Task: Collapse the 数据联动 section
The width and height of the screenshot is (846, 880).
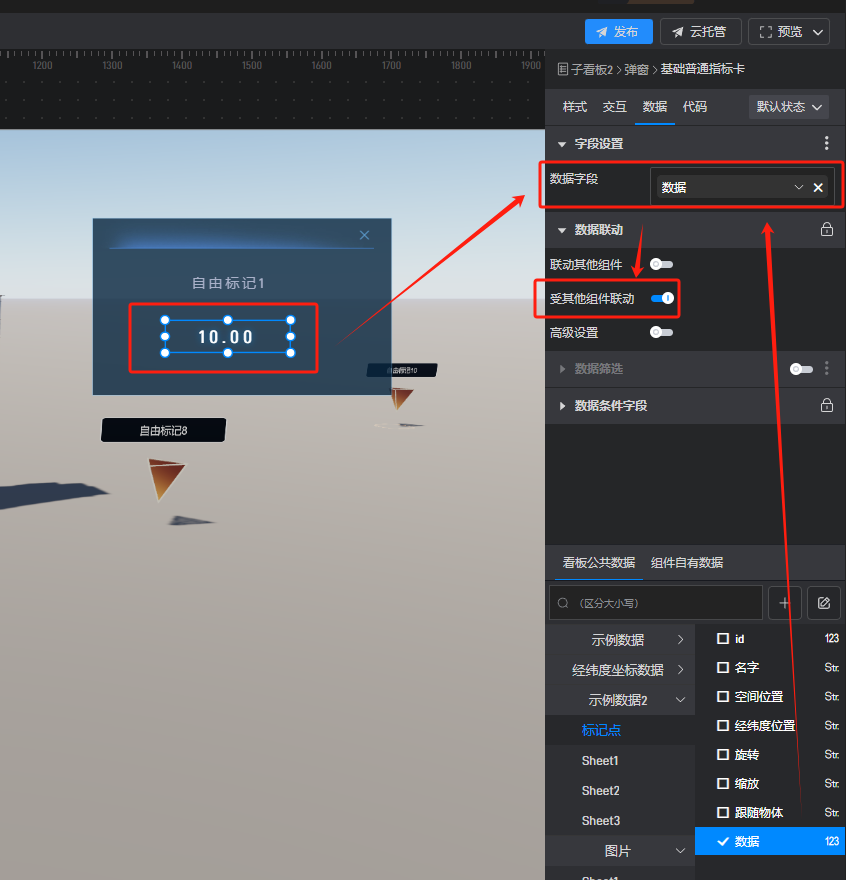Action: click(x=562, y=230)
